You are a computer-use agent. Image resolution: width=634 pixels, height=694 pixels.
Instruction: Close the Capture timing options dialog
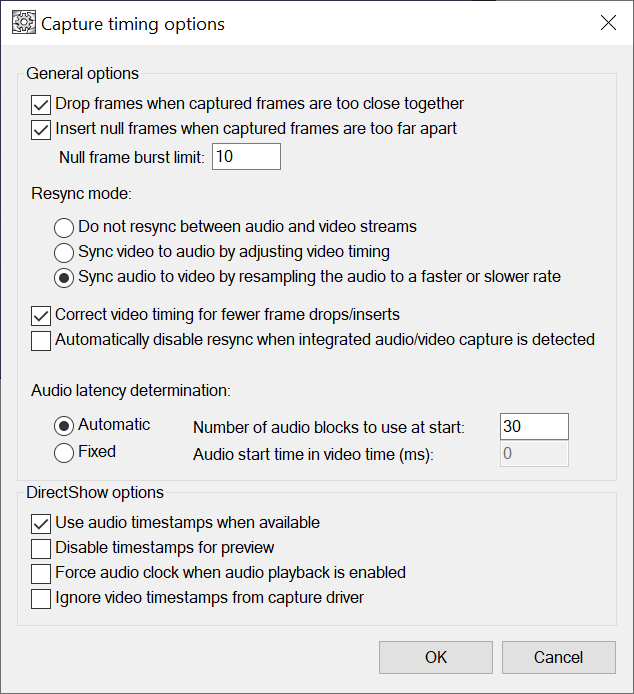pyautogui.click(x=608, y=23)
